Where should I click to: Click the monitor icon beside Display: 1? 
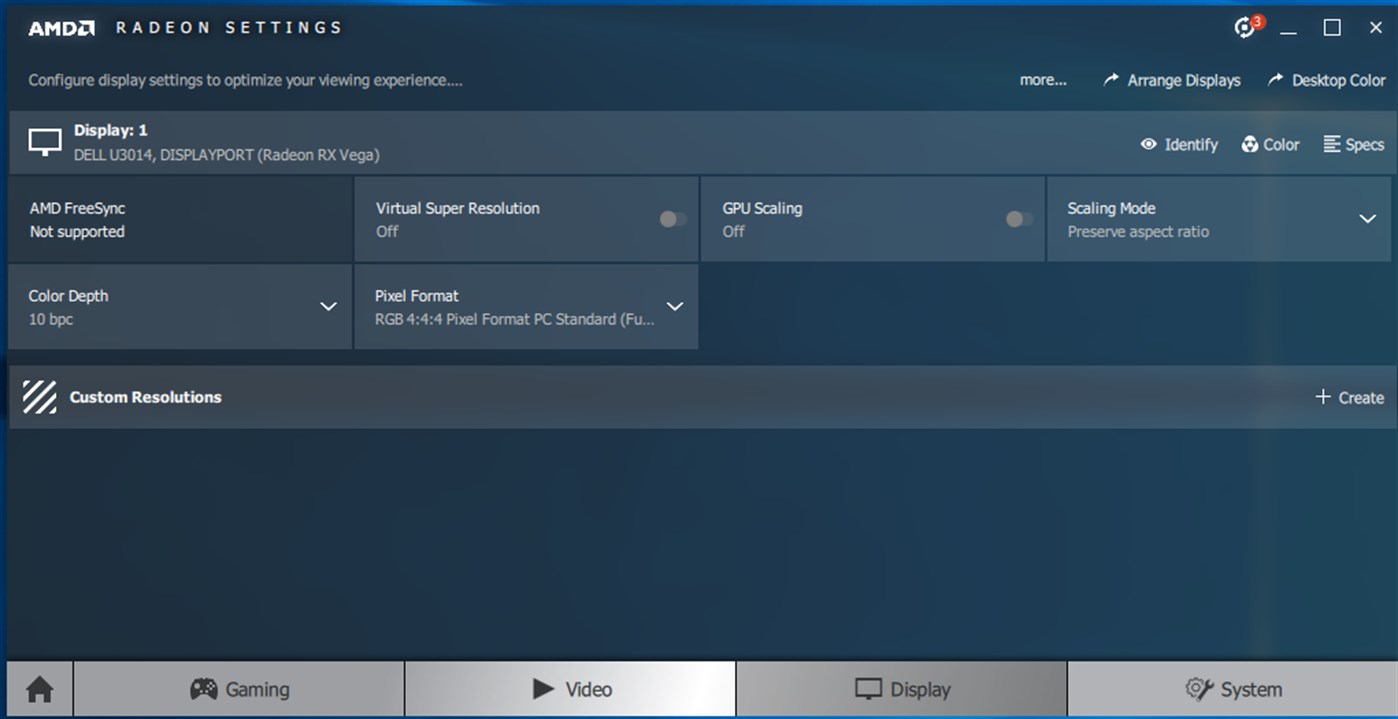pyautogui.click(x=44, y=141)
